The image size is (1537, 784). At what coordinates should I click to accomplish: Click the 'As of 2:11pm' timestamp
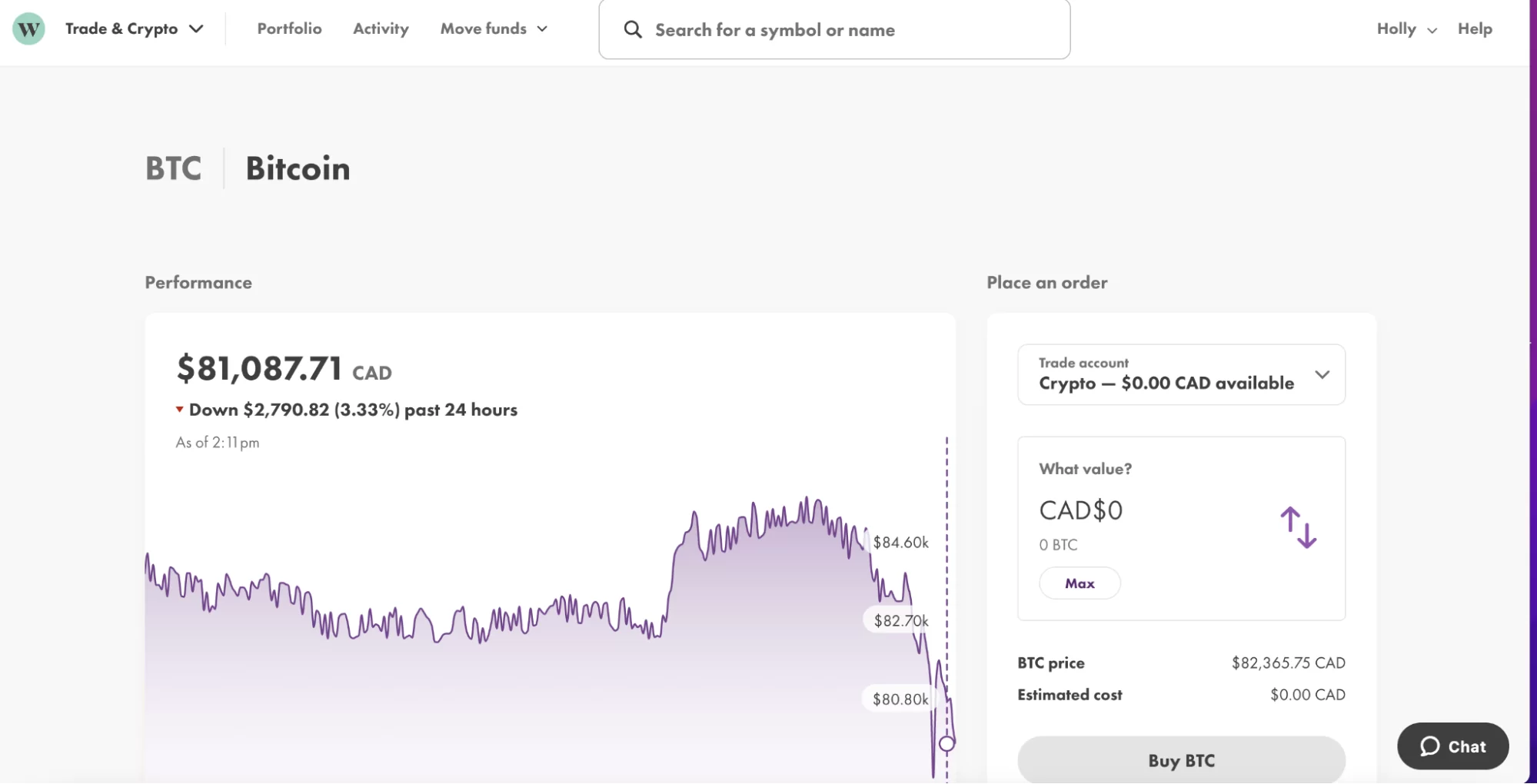pos(218,443)
